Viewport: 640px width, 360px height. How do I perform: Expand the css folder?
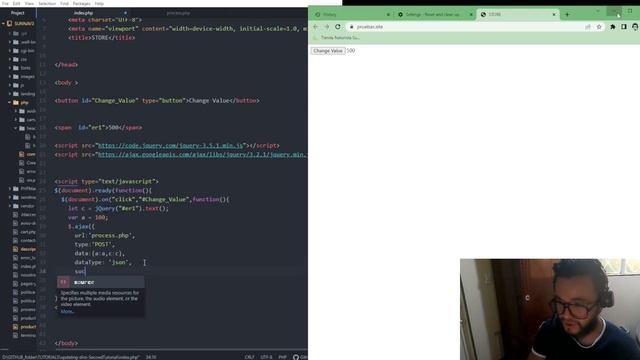pos(10,59)
